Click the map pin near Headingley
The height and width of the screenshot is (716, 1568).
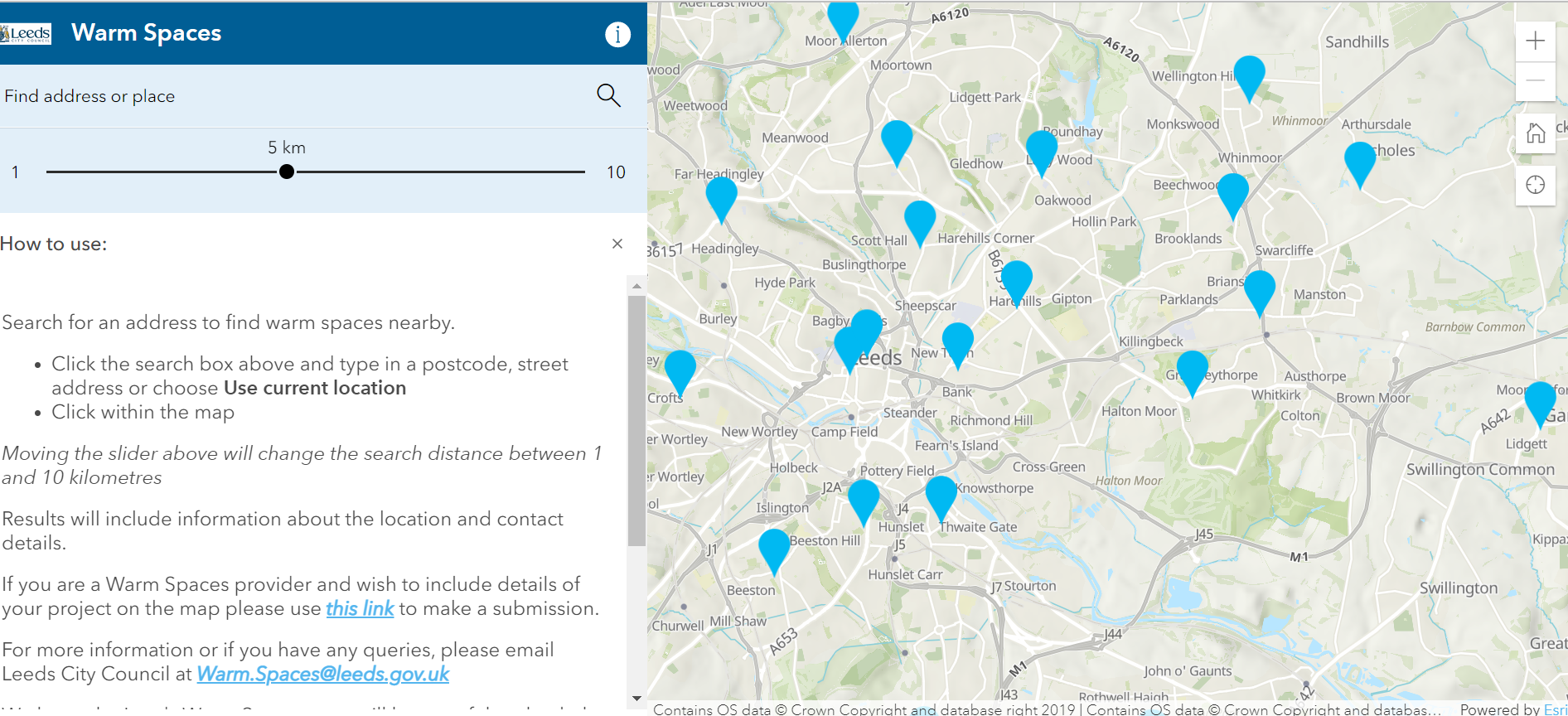coord(721,196)
